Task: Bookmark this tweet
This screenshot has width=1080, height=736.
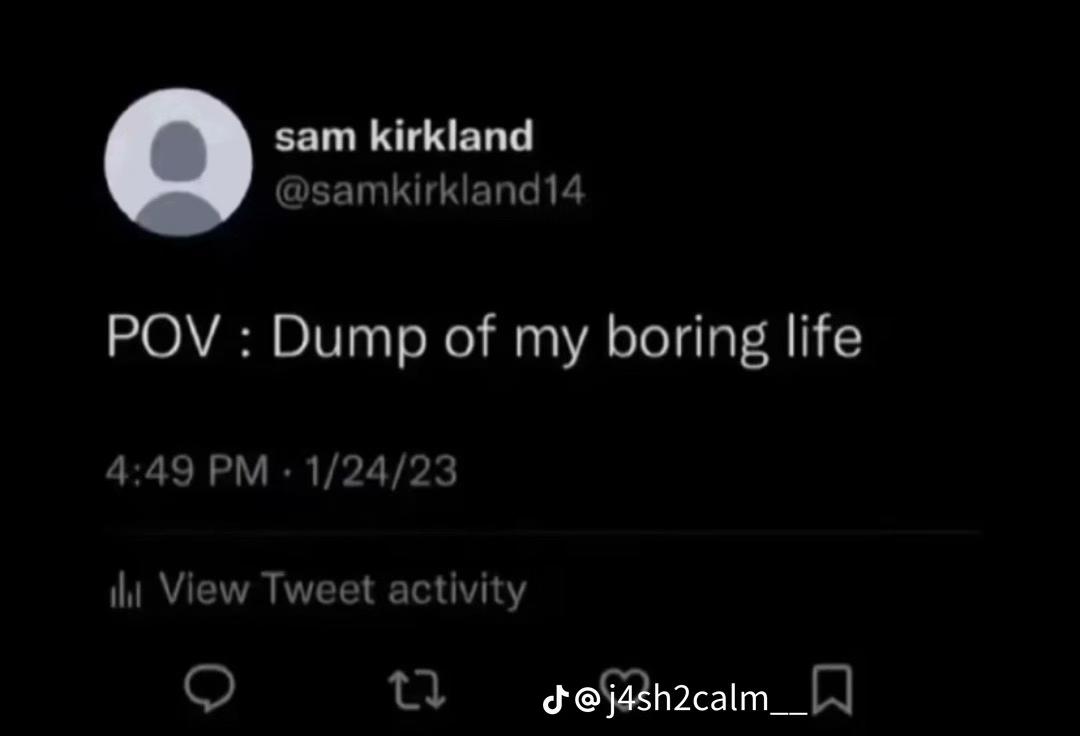Action: click(833, 690)
